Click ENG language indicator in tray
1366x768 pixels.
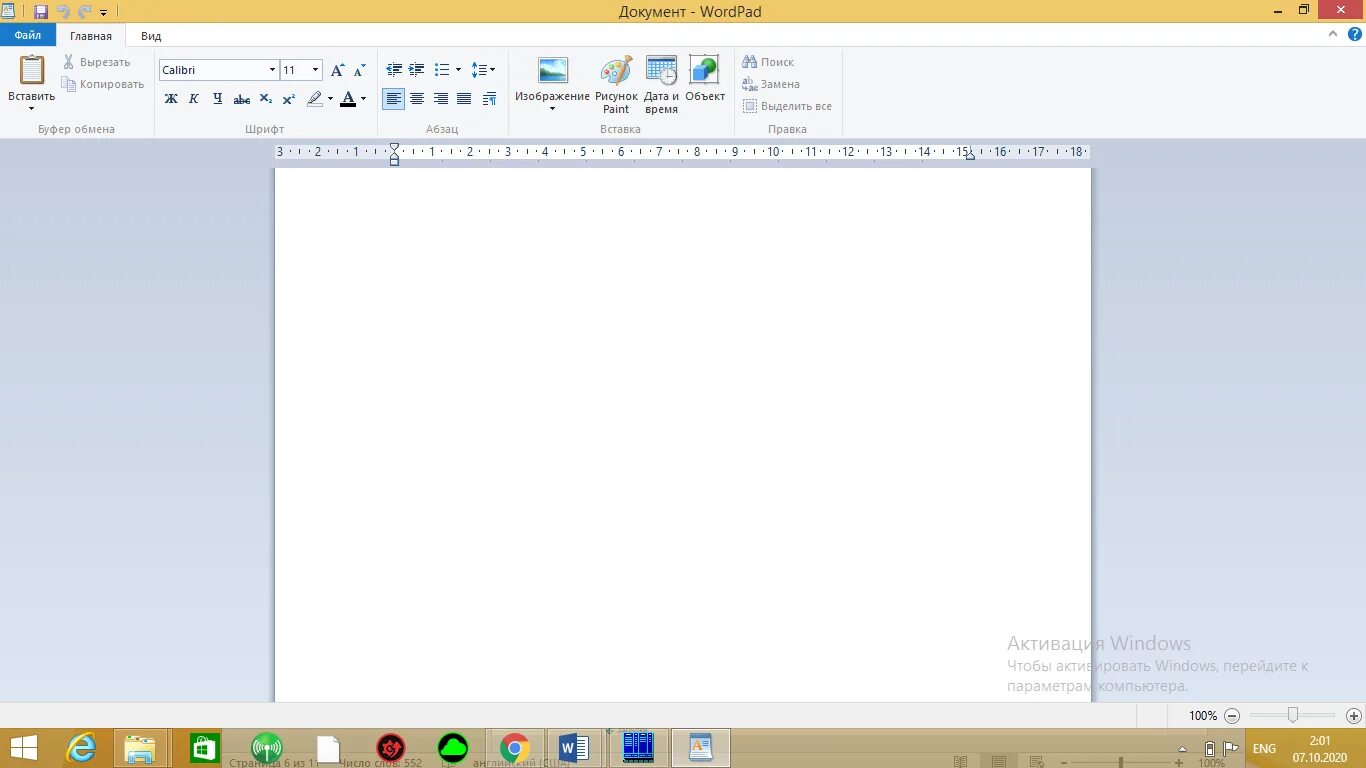tap(1264, 749)
